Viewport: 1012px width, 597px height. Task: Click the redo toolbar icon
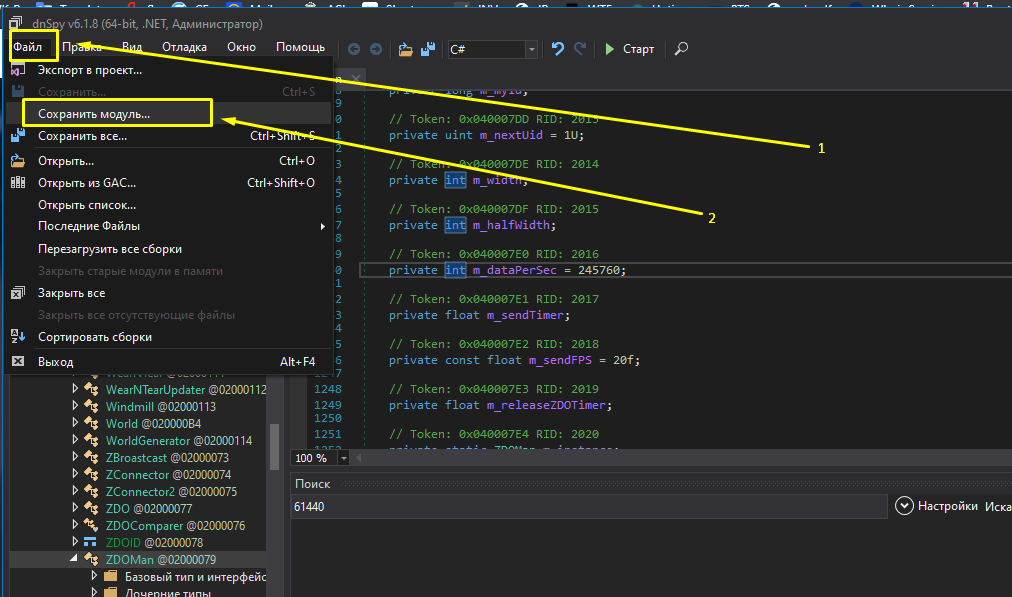pyautogui.click(x=580, y=48)
